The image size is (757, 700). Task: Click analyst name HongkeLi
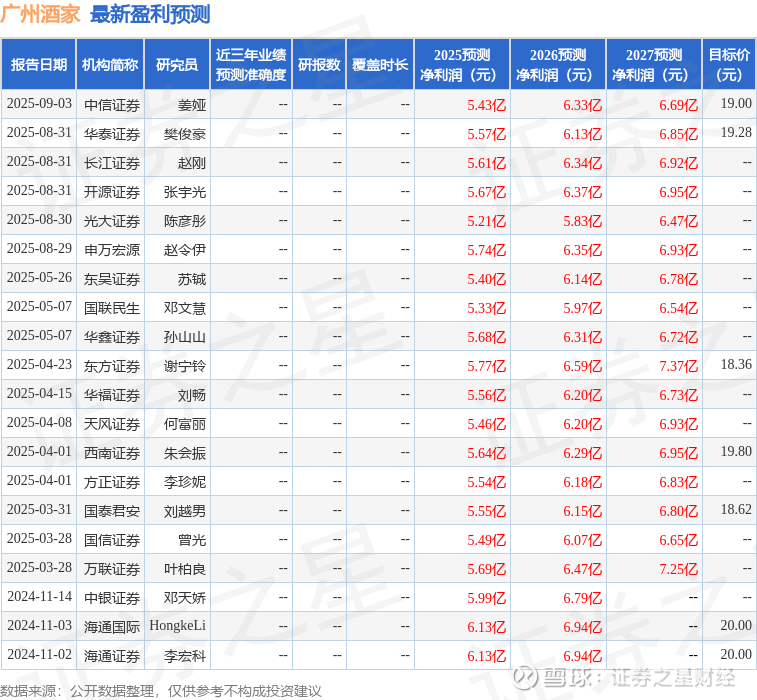(x=178, y=626)
